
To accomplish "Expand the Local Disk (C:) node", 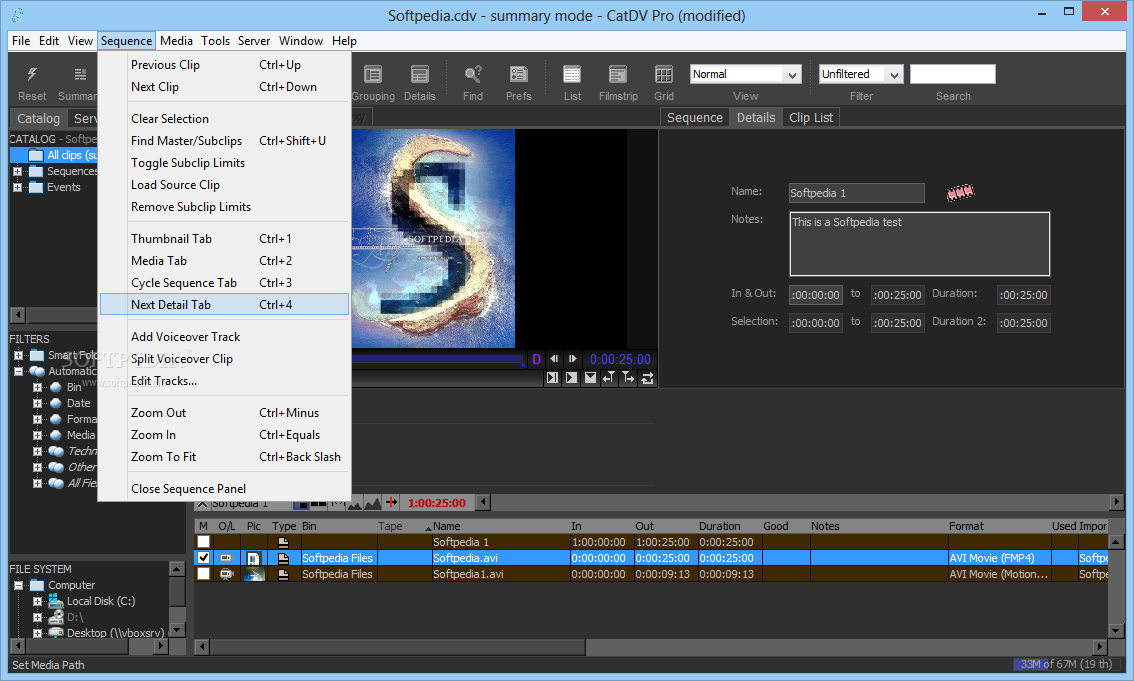I will [37, 601].
